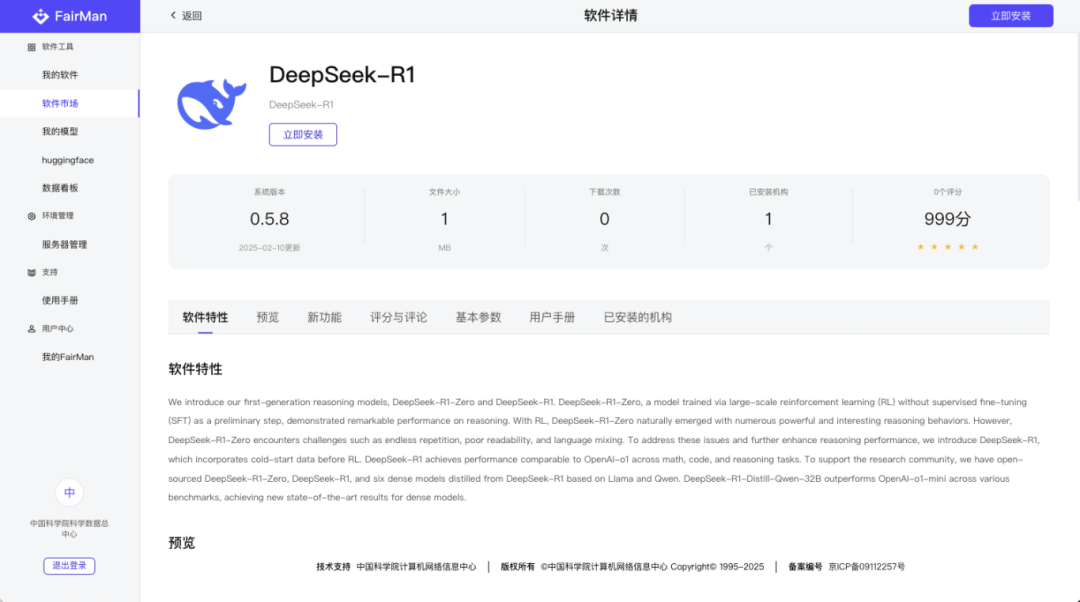Click the 文件大小 label
The width and height of the screenshot is (1080, 602).
[444, 192]
